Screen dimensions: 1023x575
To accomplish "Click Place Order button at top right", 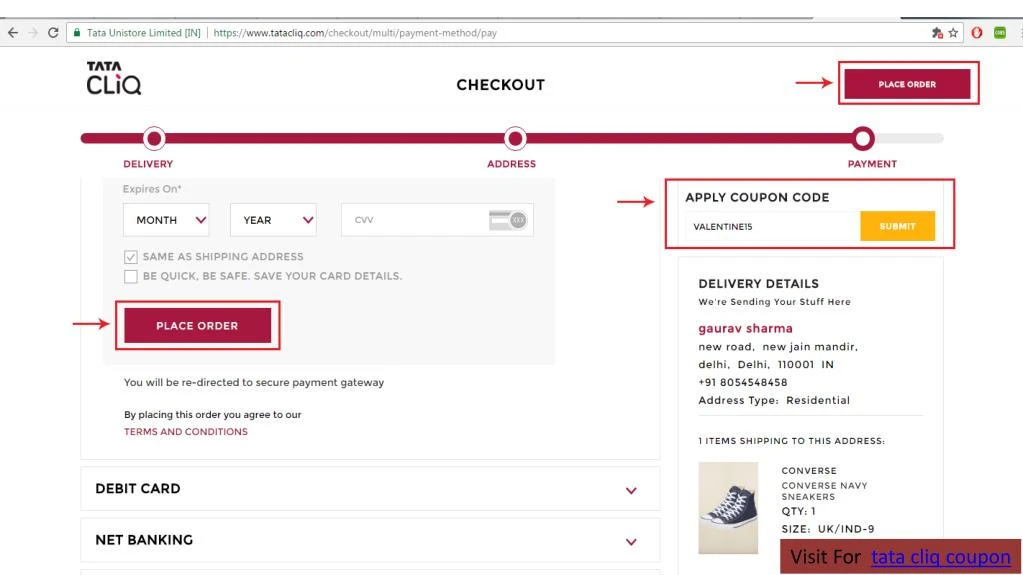I will (x=908, y=84).
